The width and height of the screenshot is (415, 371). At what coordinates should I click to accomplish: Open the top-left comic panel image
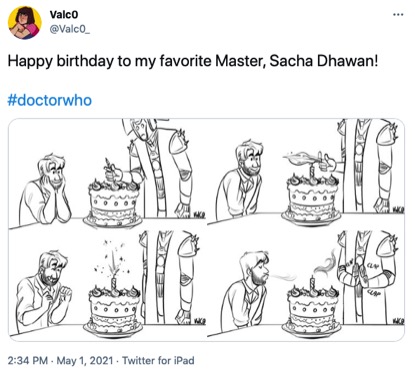pos(107,174)
